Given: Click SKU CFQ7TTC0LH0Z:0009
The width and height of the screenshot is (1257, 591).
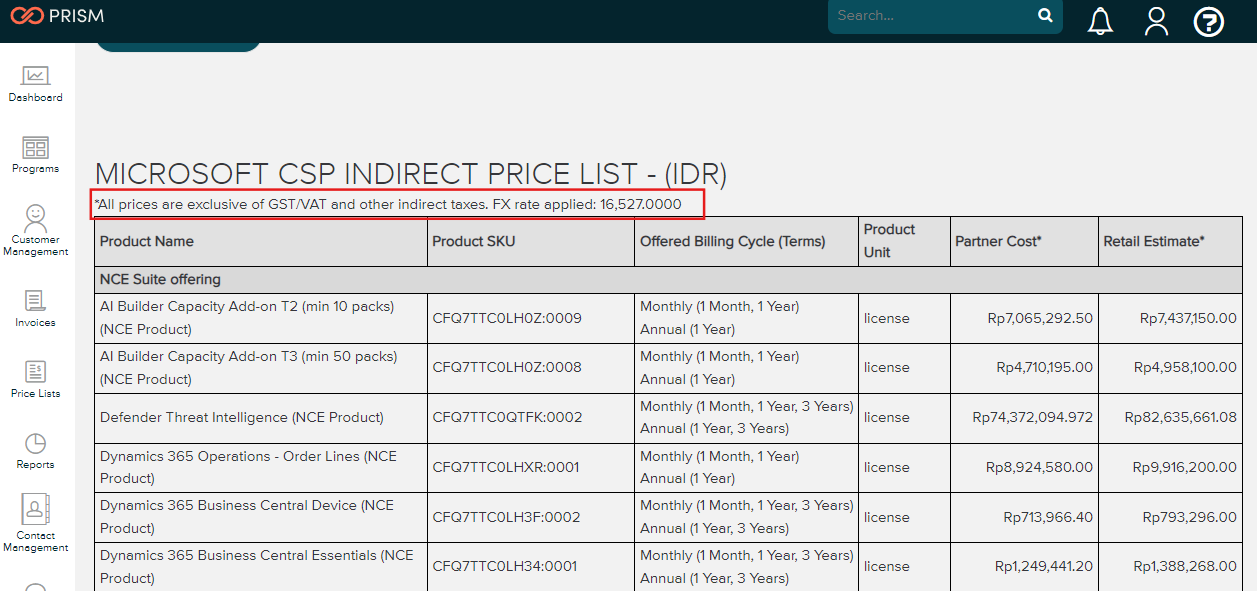Looking at the screenshot, I should pyautogui.click(x=507, y=319).
